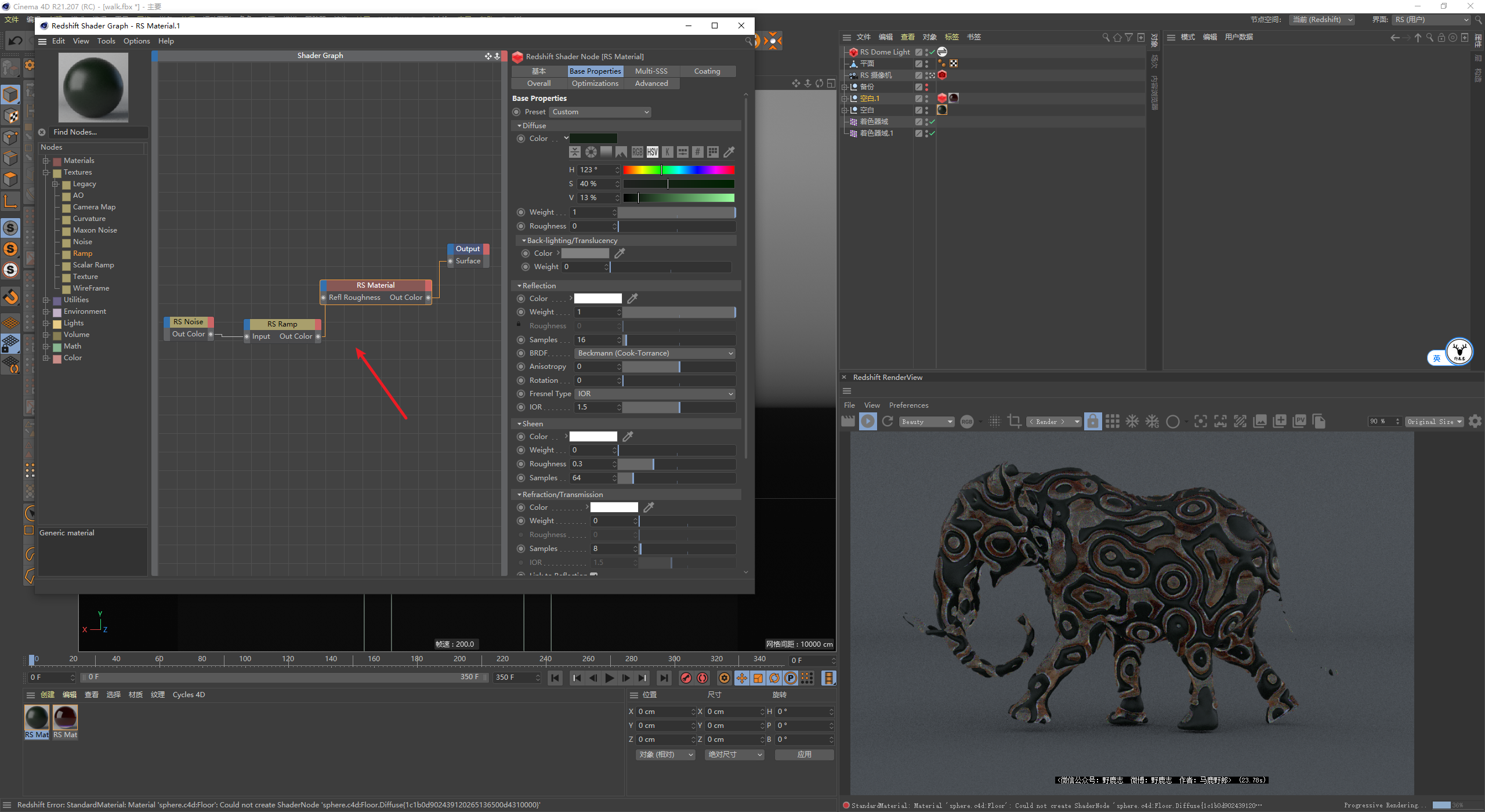Open the Preset Custom dropdown
The width and height of the screenshot is (1485, 812).
600,112
